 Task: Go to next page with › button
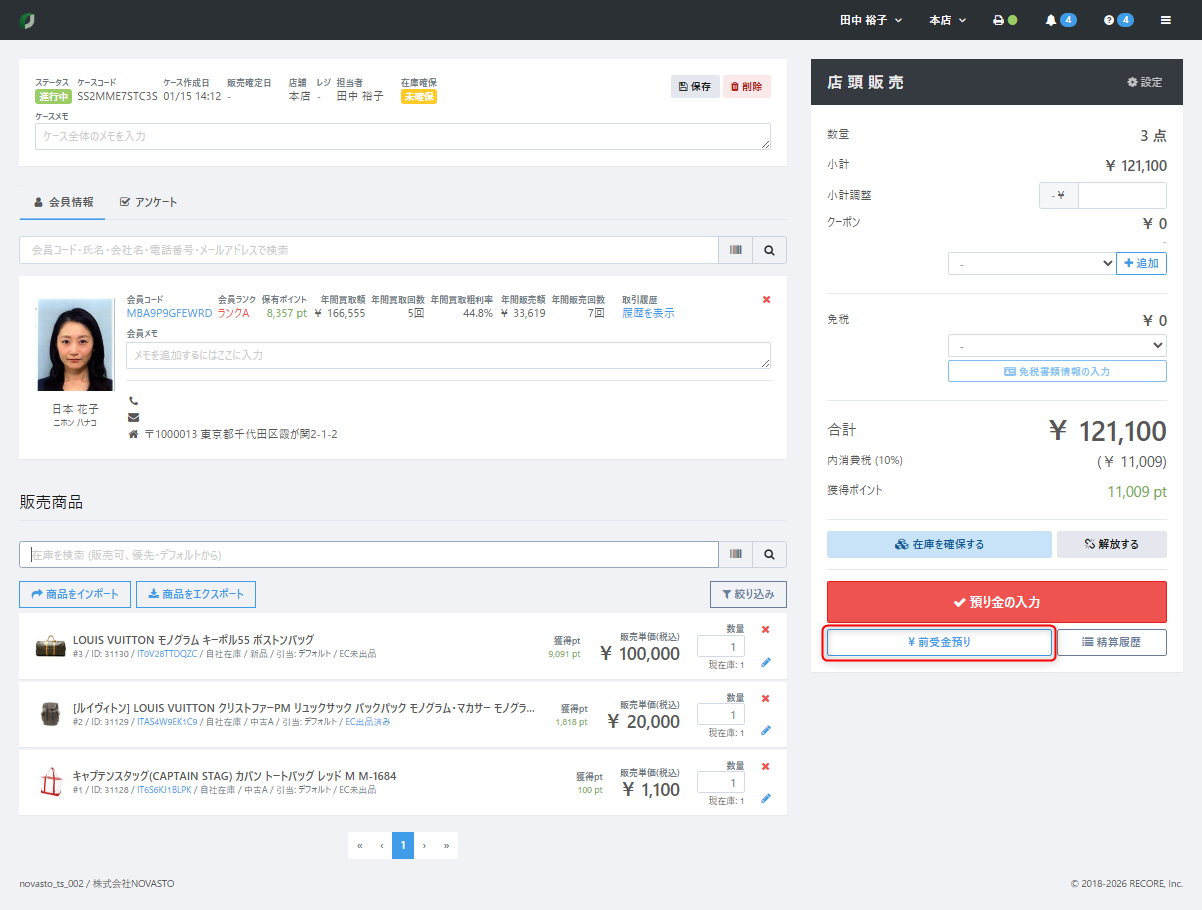pos(424,845)
